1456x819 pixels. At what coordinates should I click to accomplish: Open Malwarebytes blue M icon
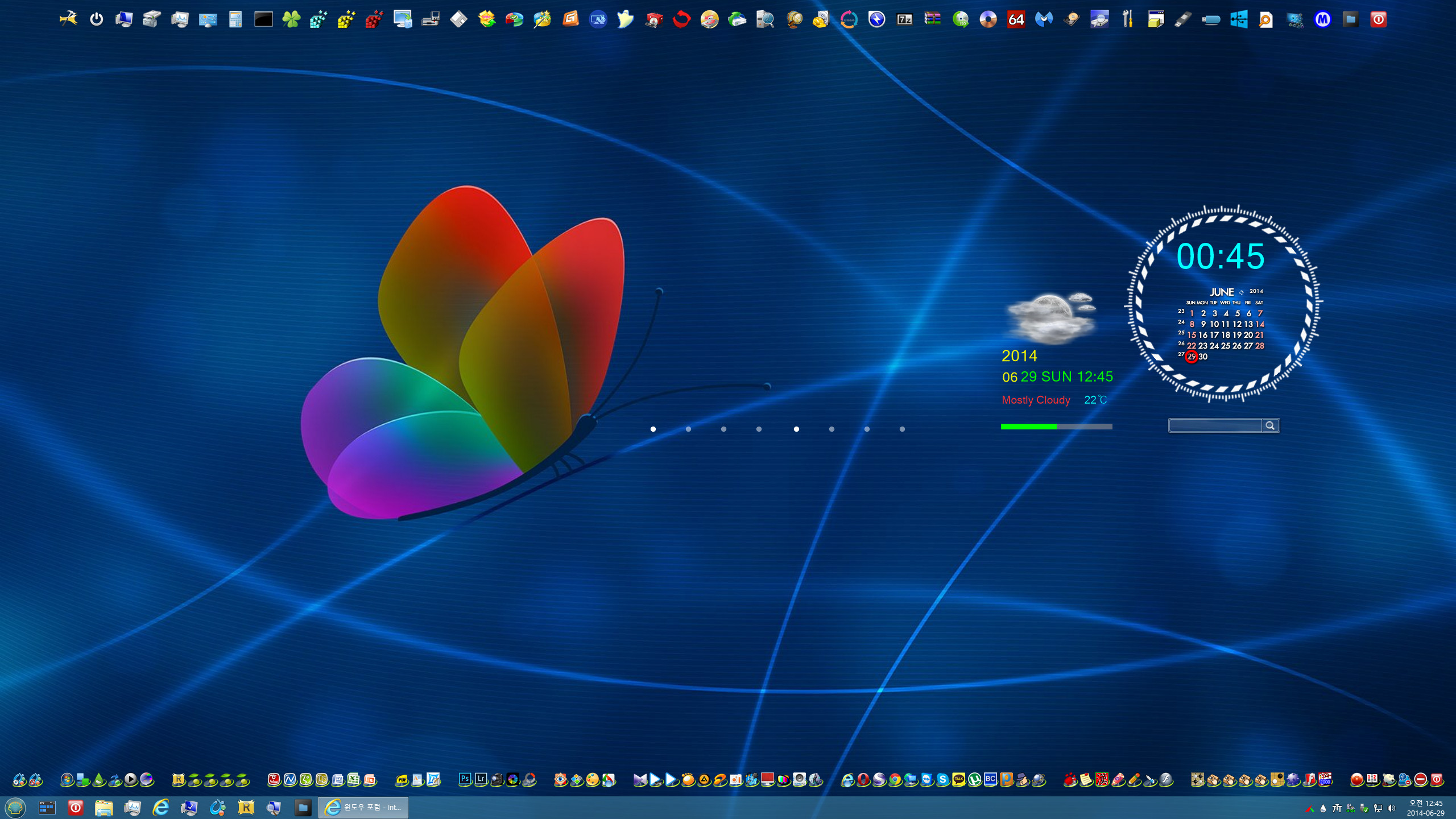pyautogui.click(x=1044, y=19)
